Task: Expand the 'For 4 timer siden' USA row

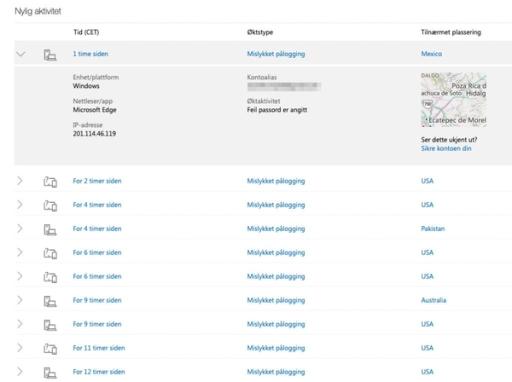Action: [x=20, y=205]
